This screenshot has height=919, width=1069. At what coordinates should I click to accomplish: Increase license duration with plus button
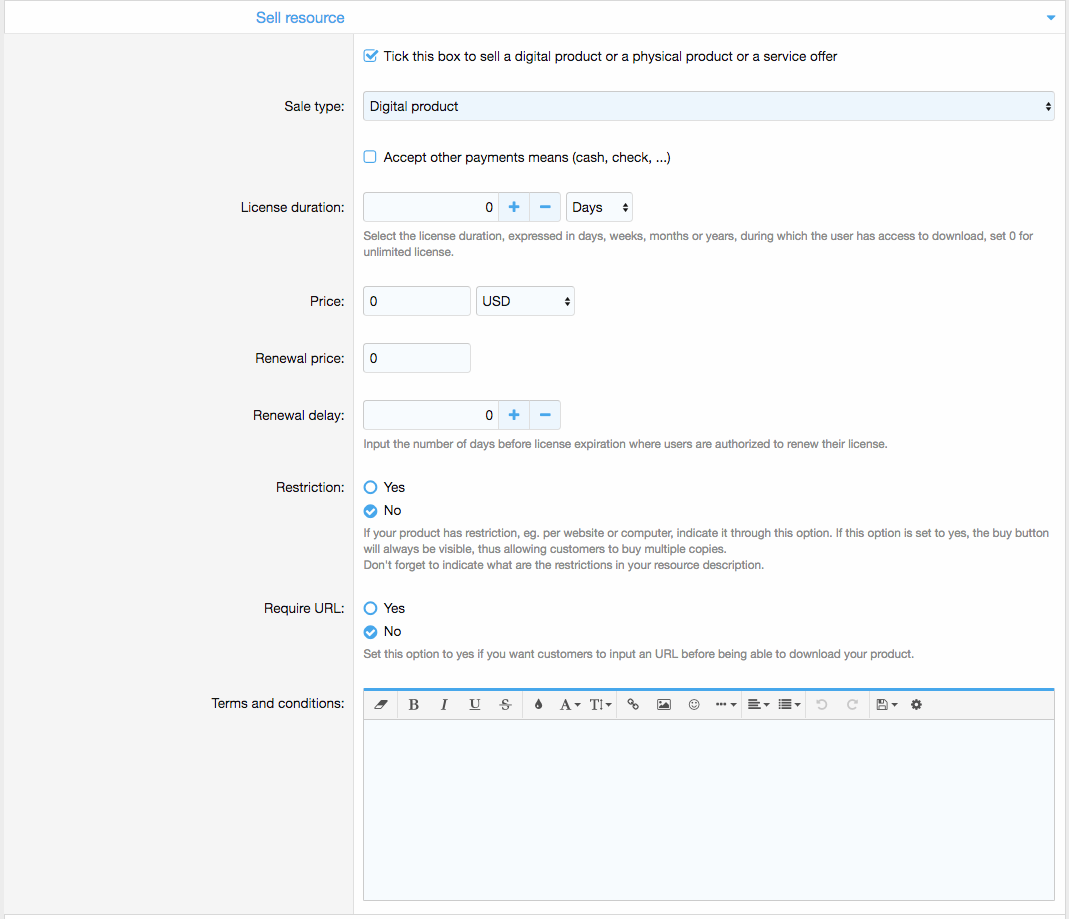[514, 207]
